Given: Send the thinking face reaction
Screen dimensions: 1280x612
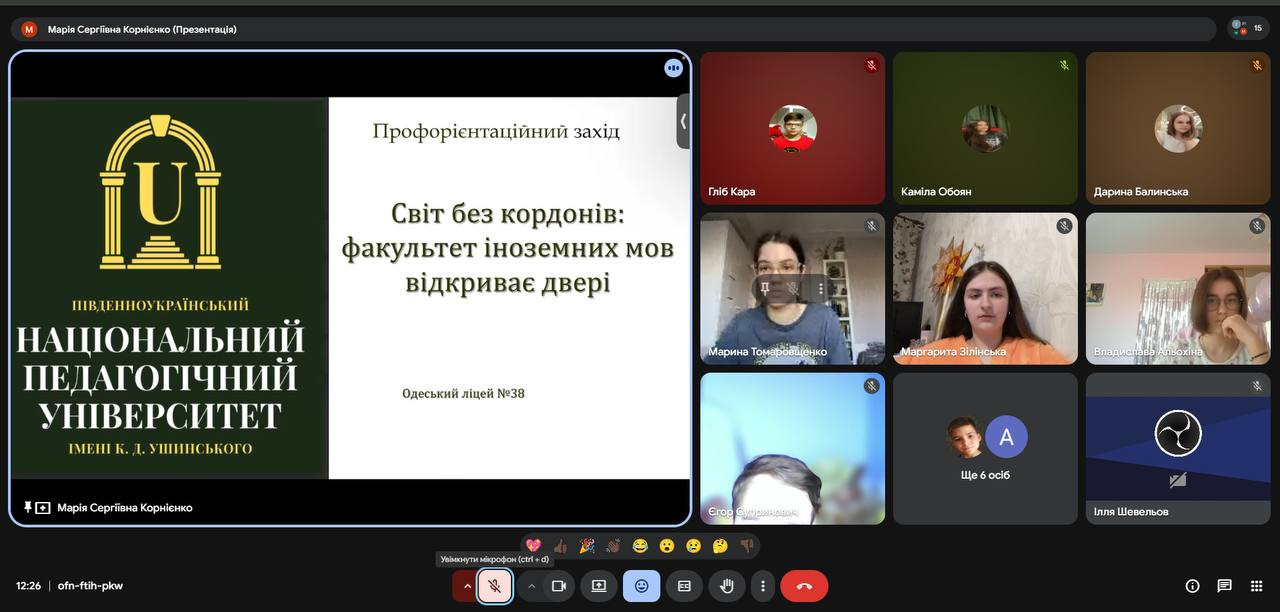Looking at the screenshot, I should pos(720,546).
